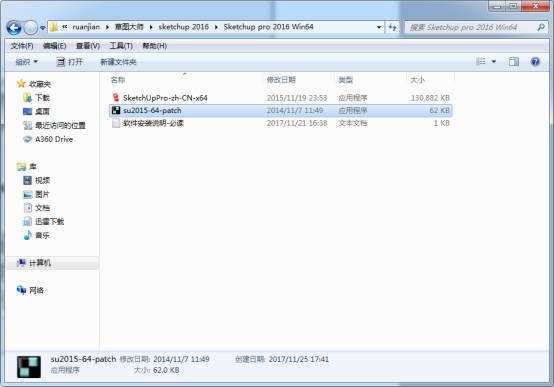Close the Explorer window
This screenshot has height=387, width=554.
pos(535,6)
